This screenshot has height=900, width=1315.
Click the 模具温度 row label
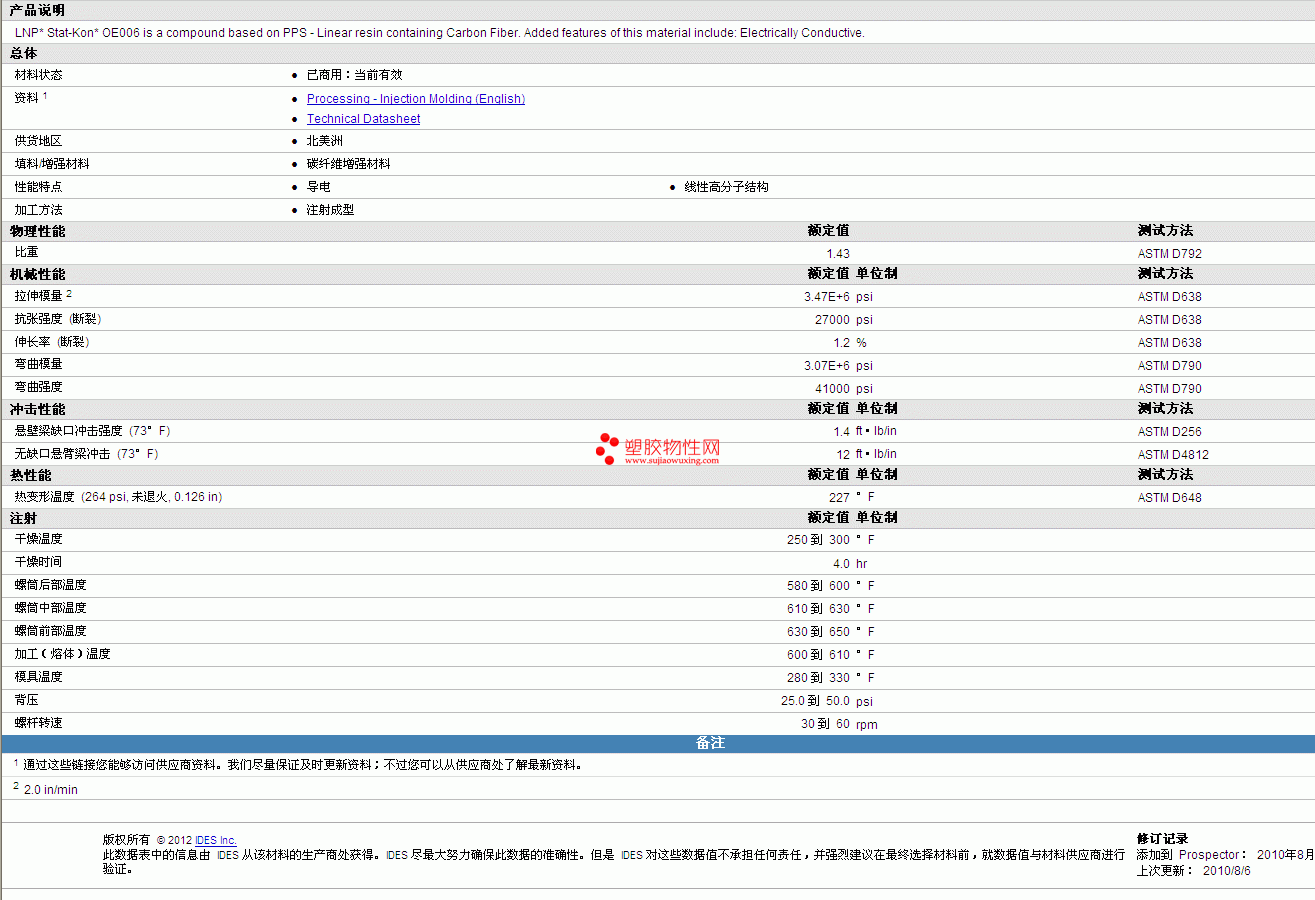pyautogui.click(x=38, y=677)
